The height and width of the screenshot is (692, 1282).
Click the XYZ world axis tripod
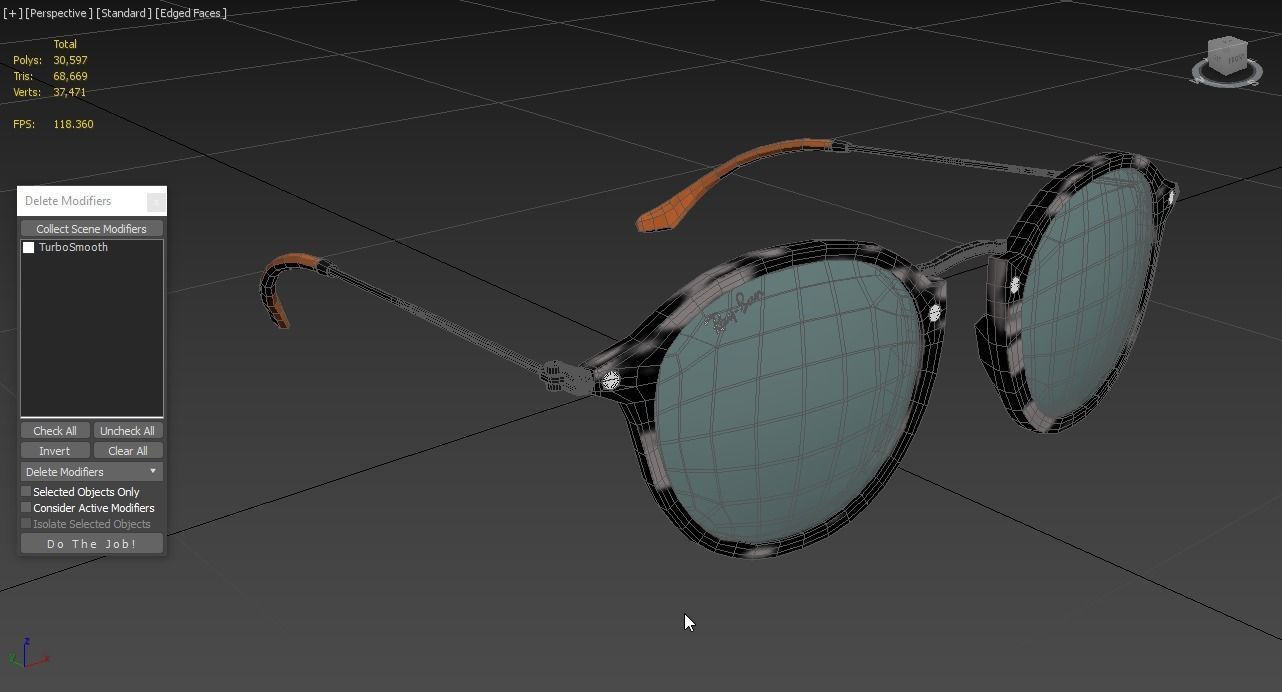(x=27, y=653)
